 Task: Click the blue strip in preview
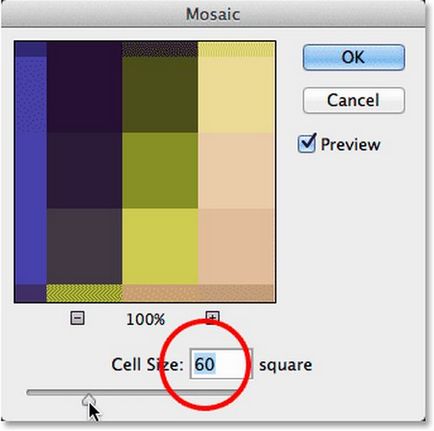pyautogui.click(x=30, y=170)
